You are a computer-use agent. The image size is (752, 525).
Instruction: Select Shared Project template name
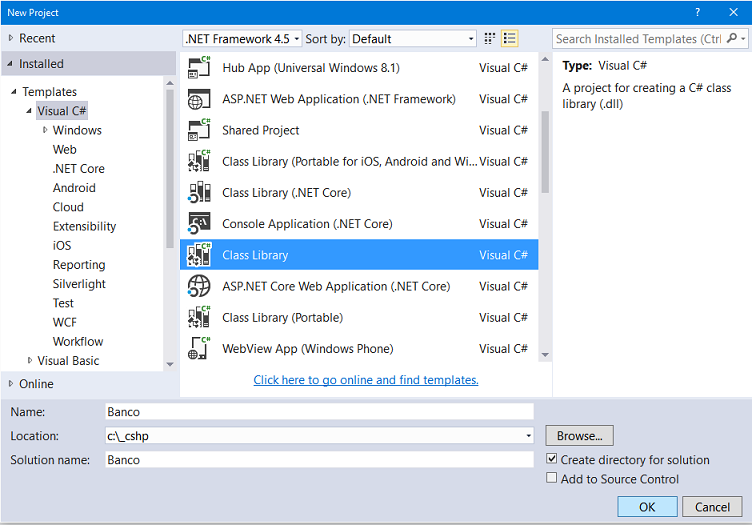[260, 130]
